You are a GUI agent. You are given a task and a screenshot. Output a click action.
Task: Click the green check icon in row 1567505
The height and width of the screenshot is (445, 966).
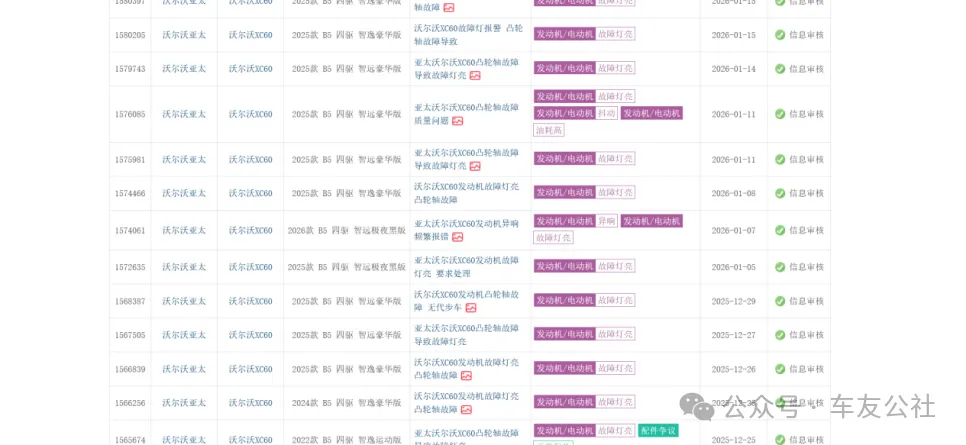coord(780,335)
